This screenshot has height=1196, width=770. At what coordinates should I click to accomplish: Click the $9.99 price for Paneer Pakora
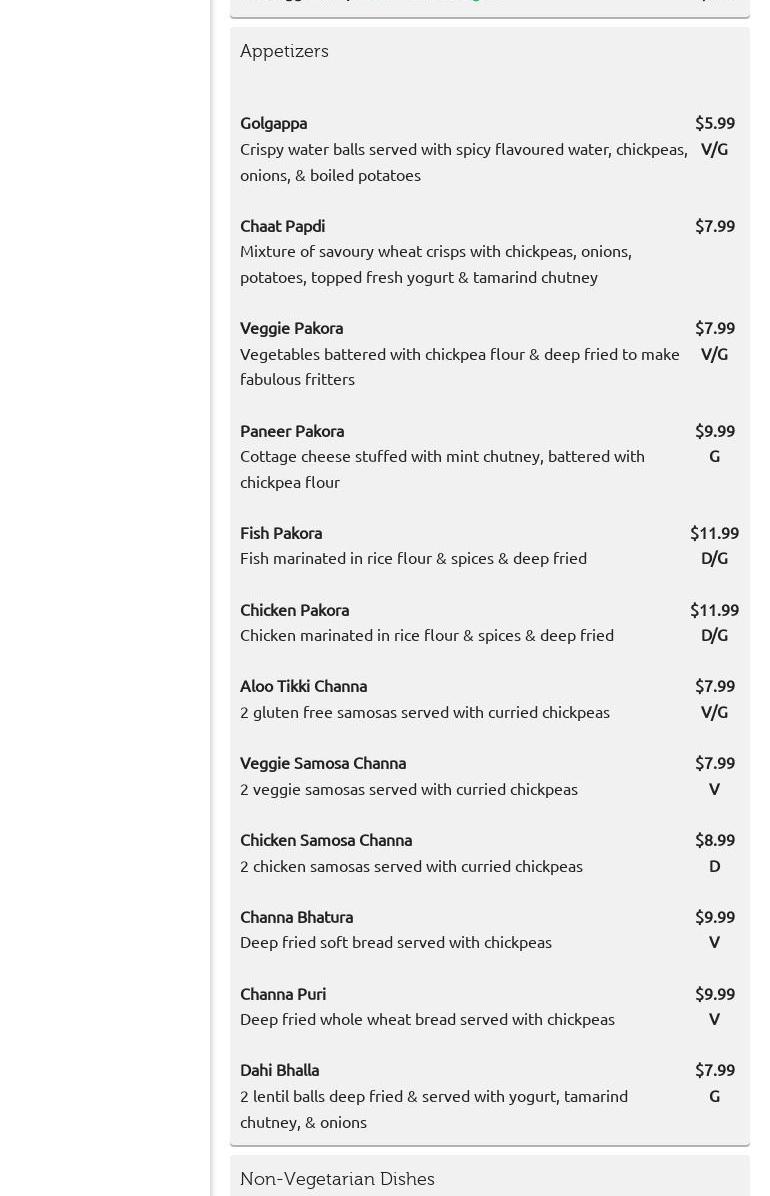(714, 431)
